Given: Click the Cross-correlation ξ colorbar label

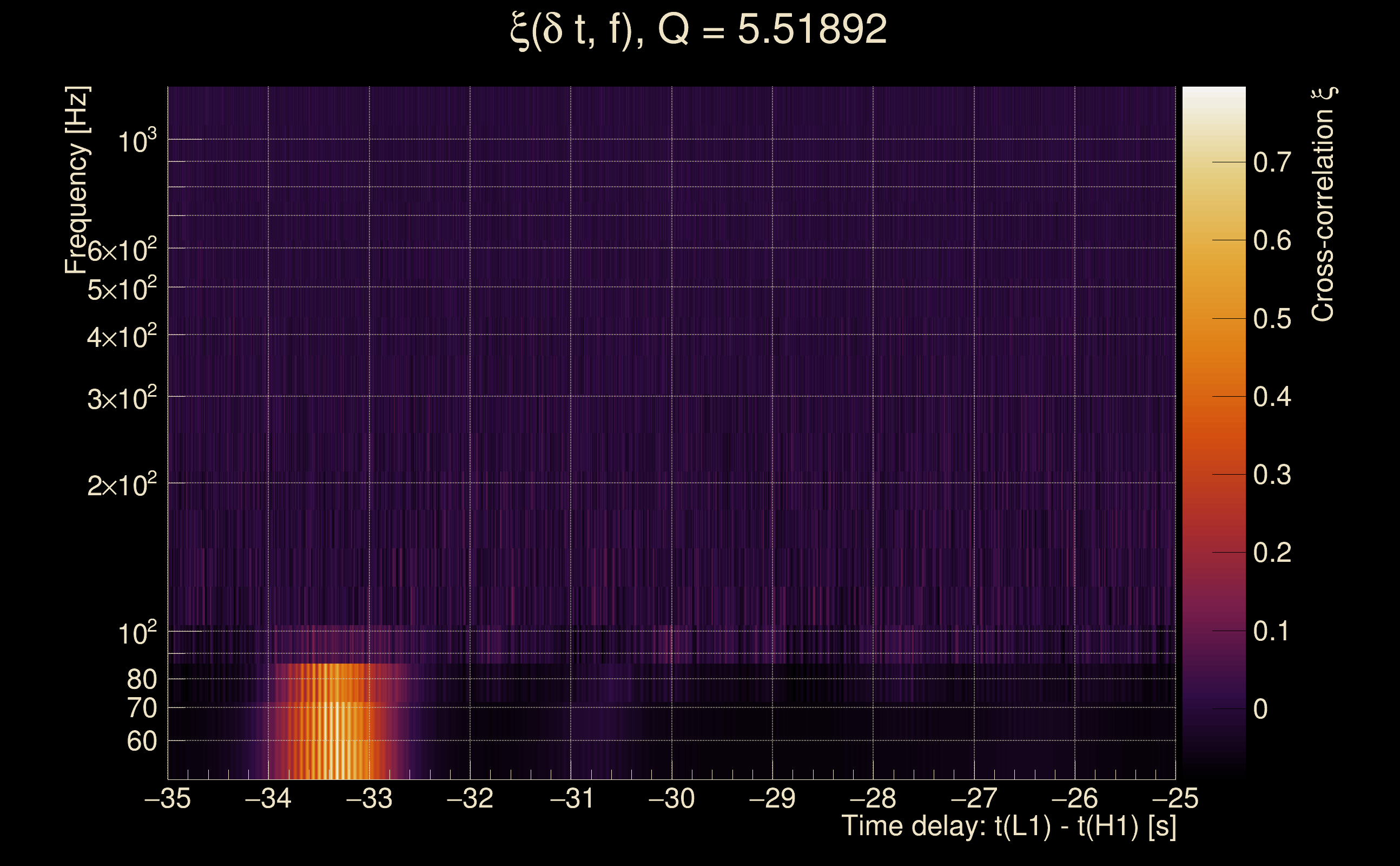Looking at the screenshot, I should 1323,204.
